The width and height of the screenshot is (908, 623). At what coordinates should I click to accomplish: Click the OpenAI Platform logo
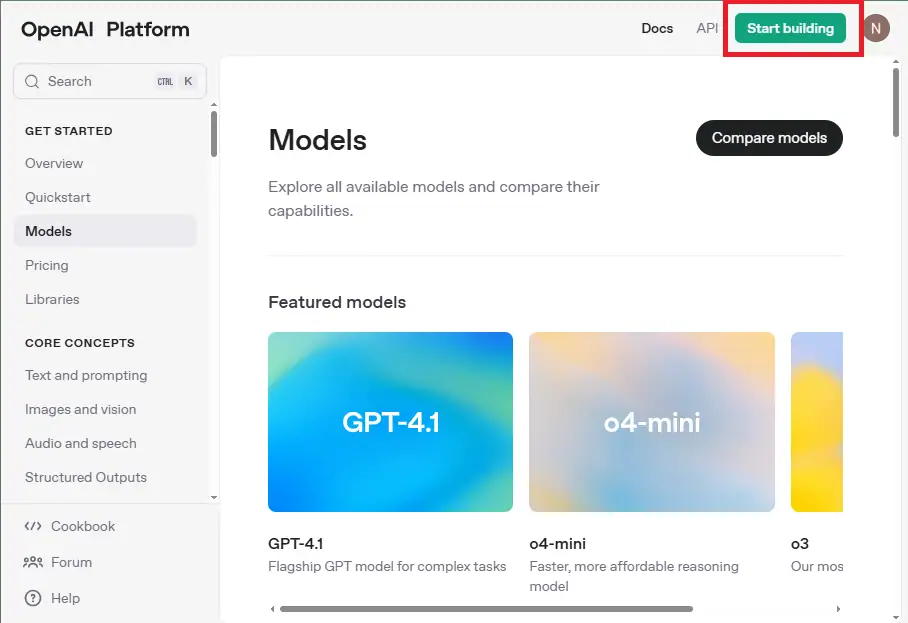(x=105, y=29)
